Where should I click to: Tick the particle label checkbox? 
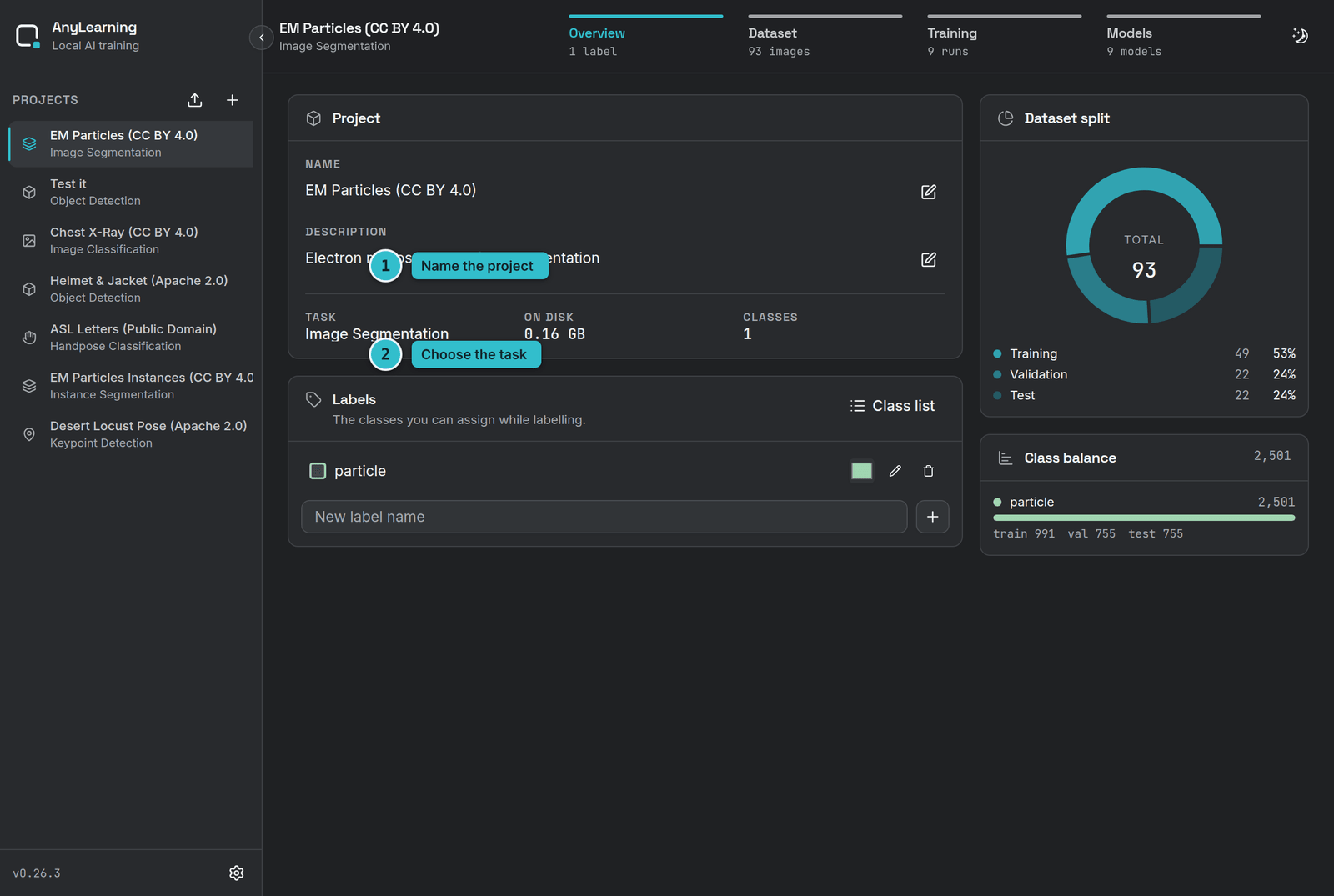(x=318, y=471)
